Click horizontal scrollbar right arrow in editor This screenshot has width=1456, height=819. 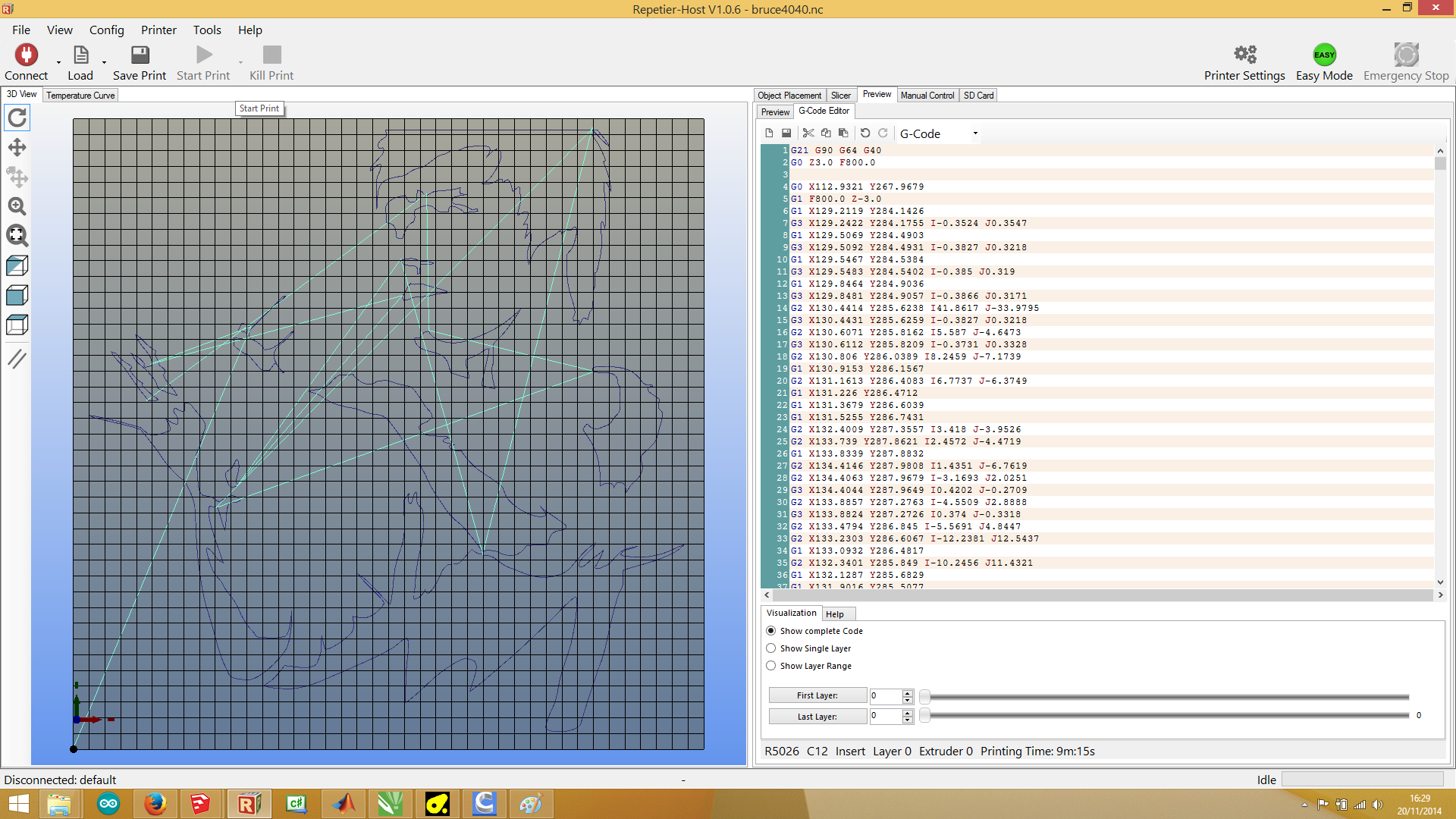[1440, 595]
